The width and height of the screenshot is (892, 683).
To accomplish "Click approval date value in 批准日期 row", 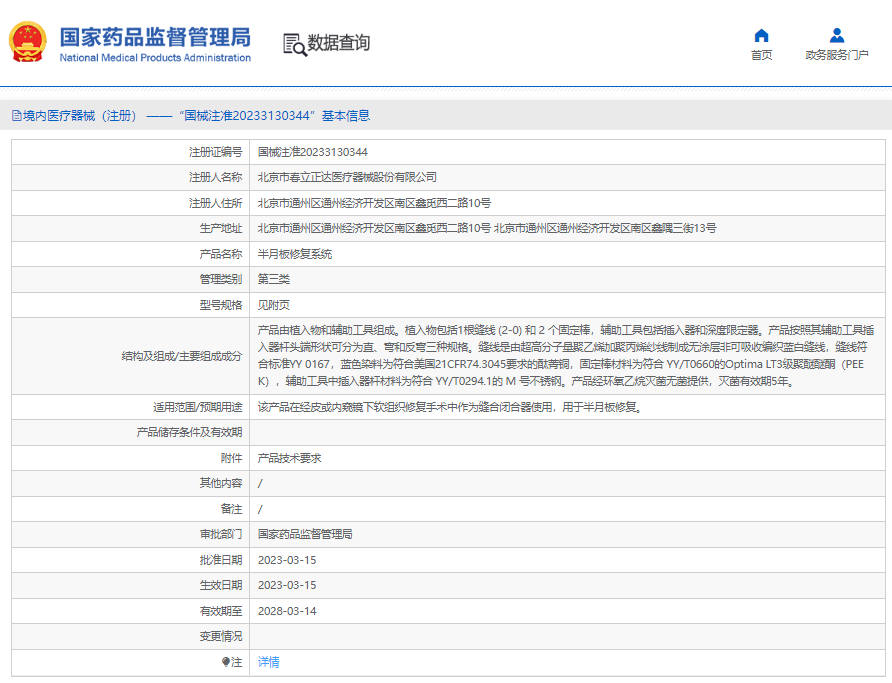I will [x=287, y=560].
